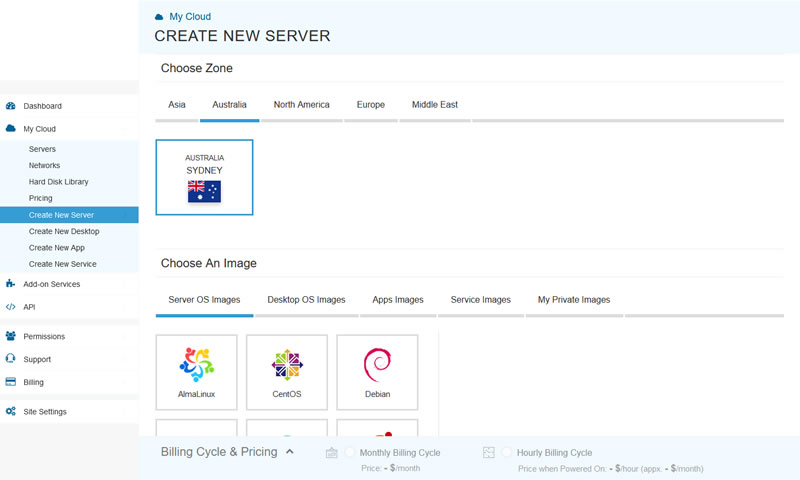Open Hard Disk Library in sidebar
Screen dimensions: 800x480
58,182
